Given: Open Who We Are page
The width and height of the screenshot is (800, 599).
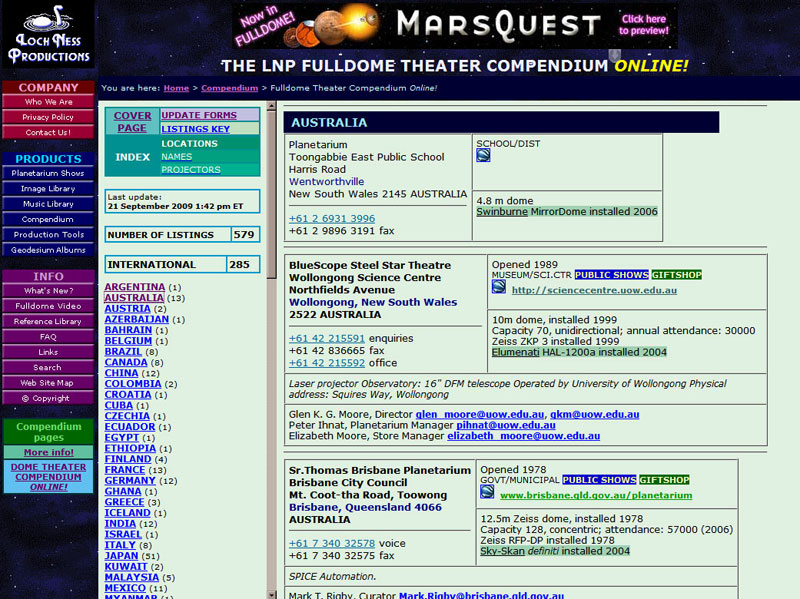Looking at the screenshot, I should point(48,102).
